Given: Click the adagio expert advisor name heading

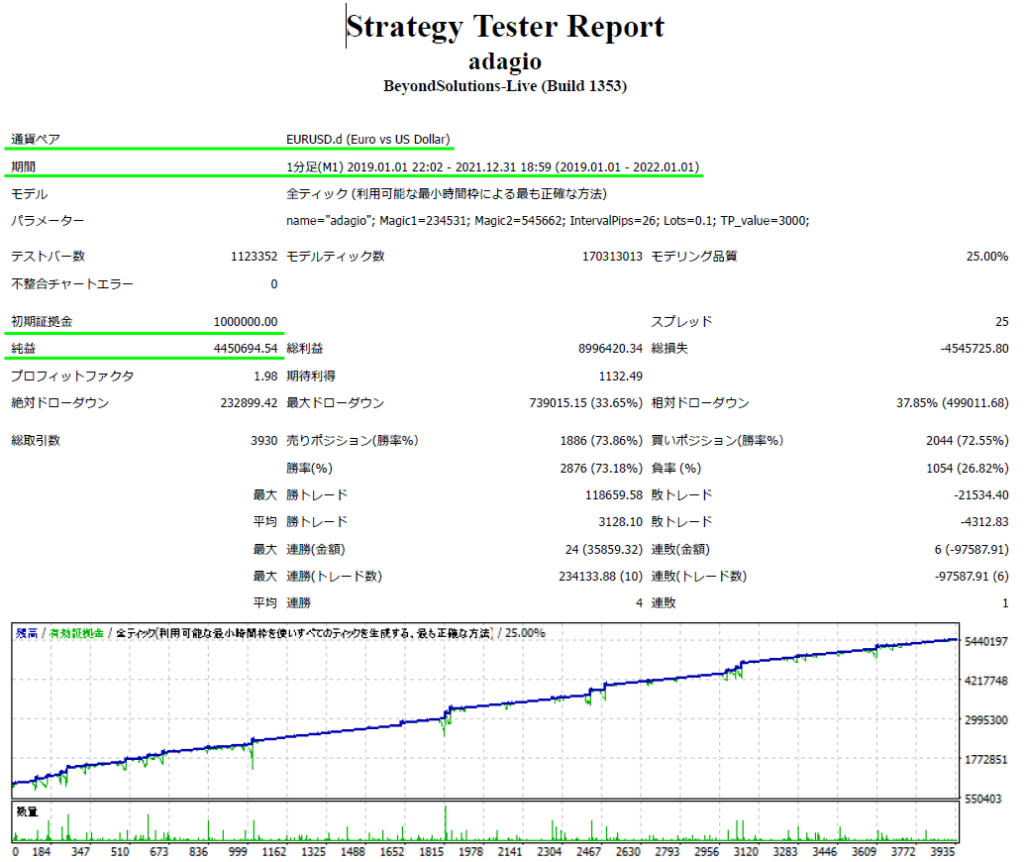Looking at the screenshot, I should [505, 61].
